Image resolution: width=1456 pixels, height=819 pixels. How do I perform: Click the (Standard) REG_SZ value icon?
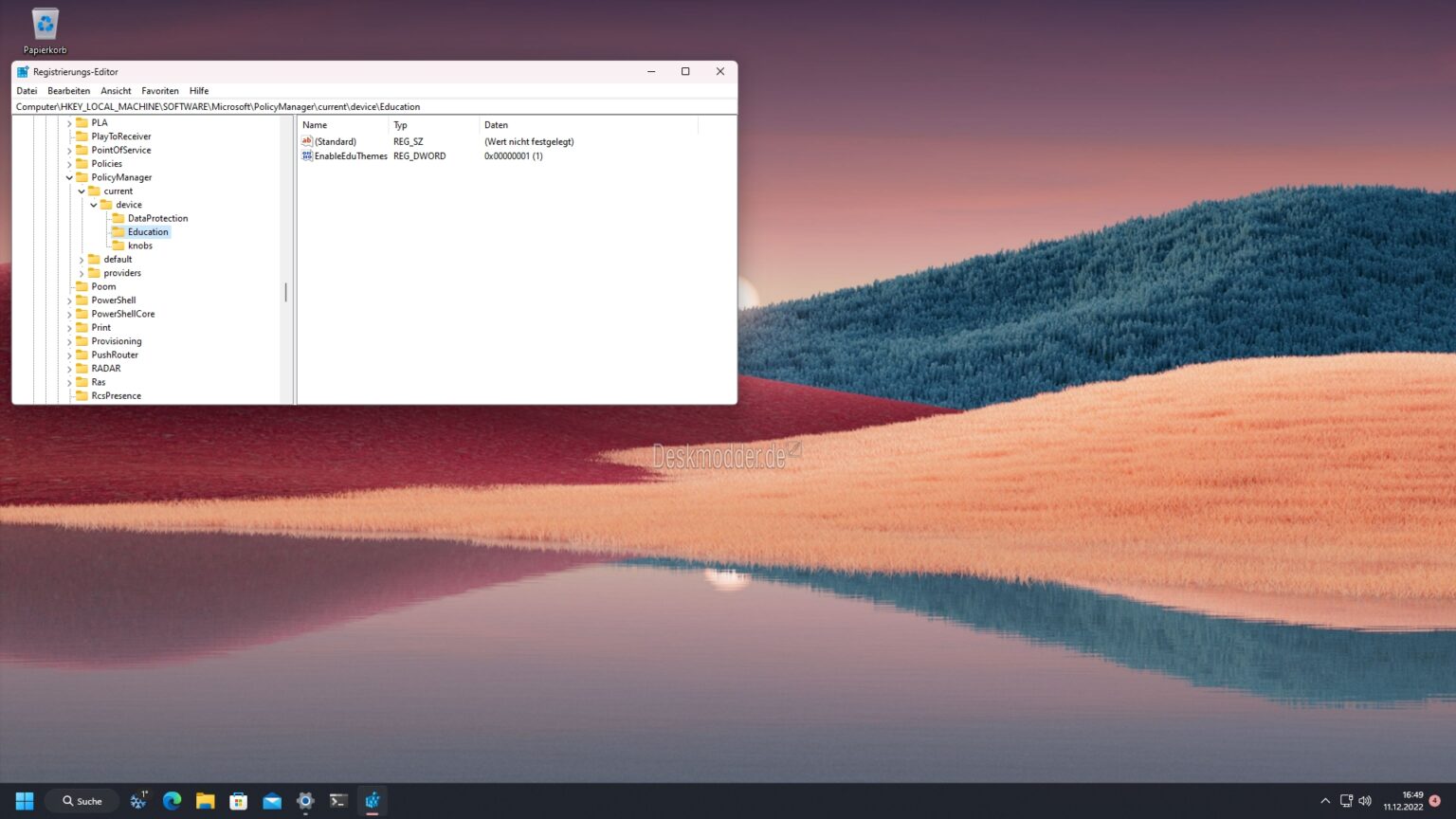tap(306, 141)
